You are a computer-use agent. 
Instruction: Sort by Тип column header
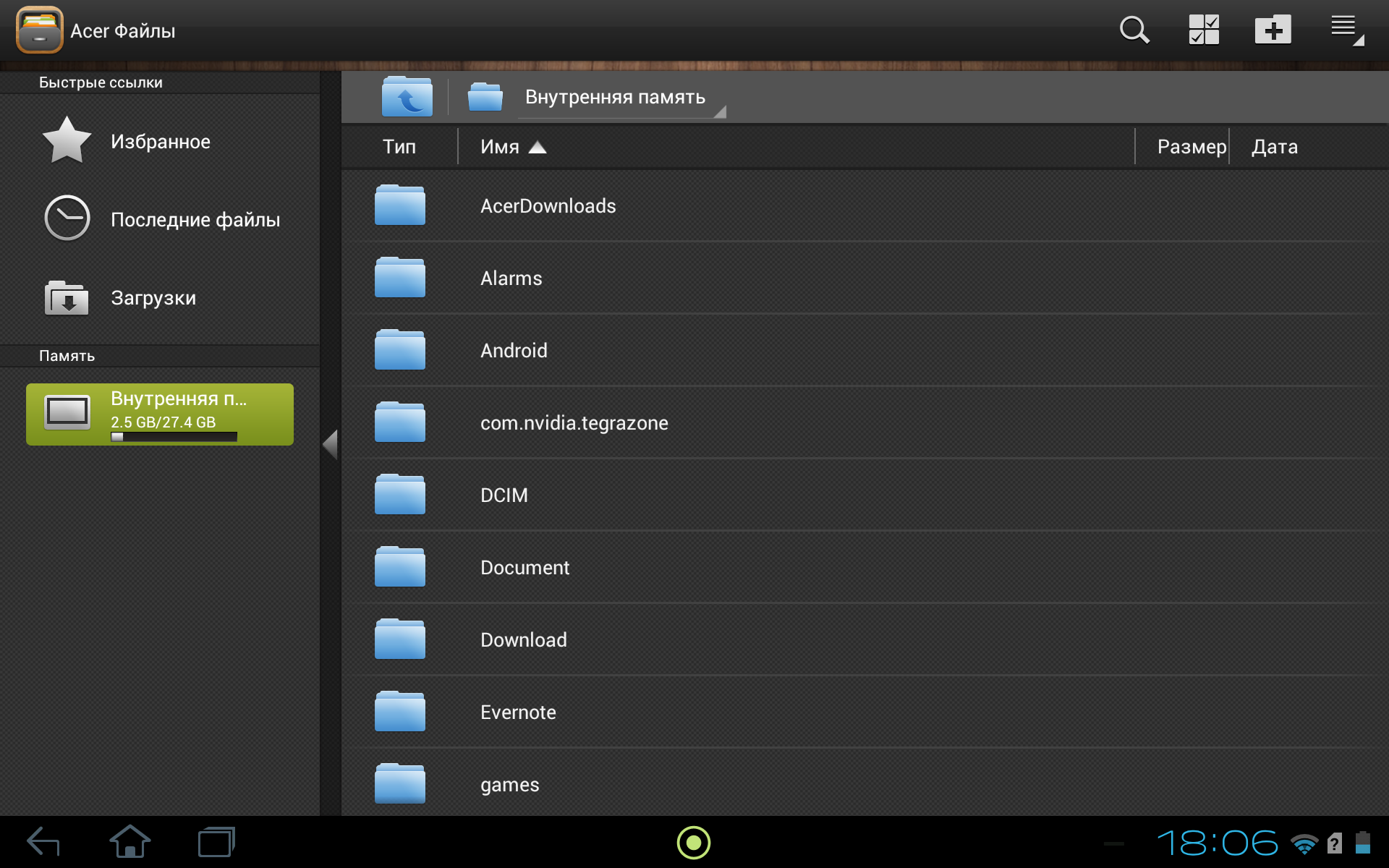pyautogui.click(x=399, y=147)
